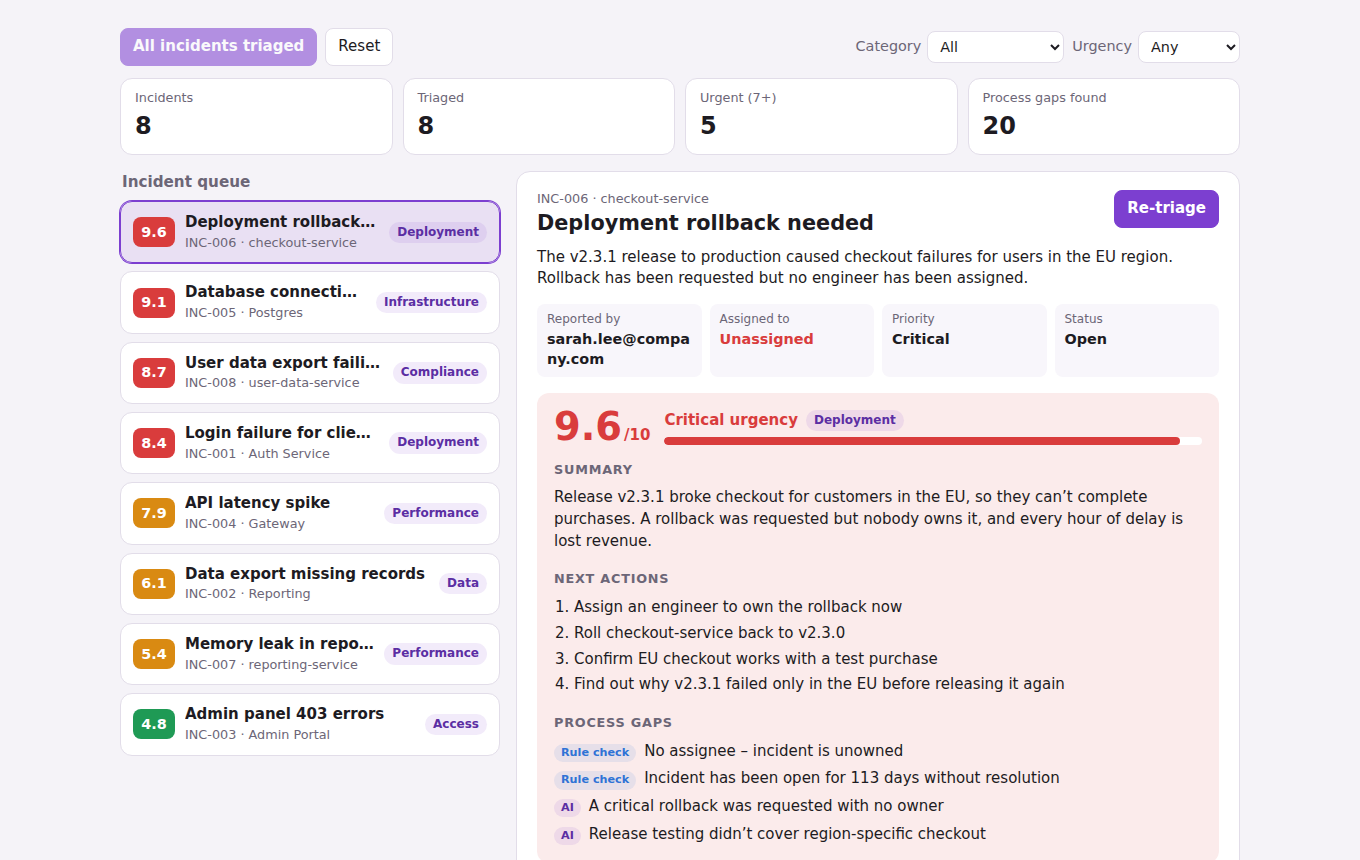The image size is (1360, 860).
Task: Click the Compliance category tag
Action: coord(440,372)
